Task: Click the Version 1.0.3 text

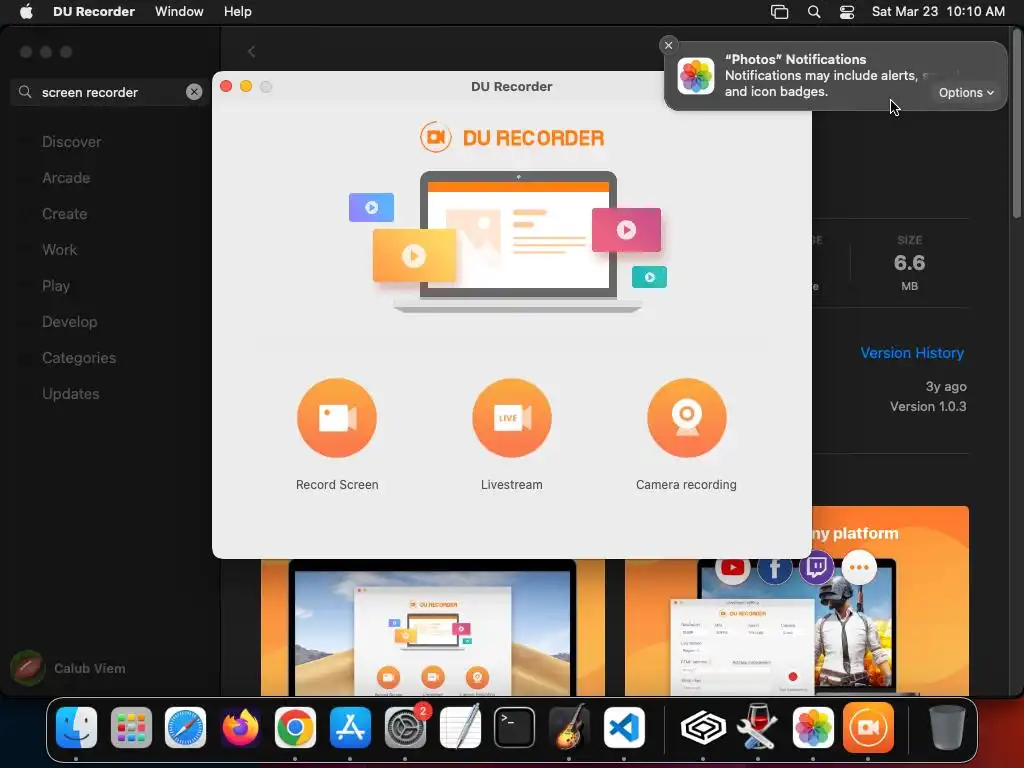Action: pyautogui.click(x=927, y=406)
